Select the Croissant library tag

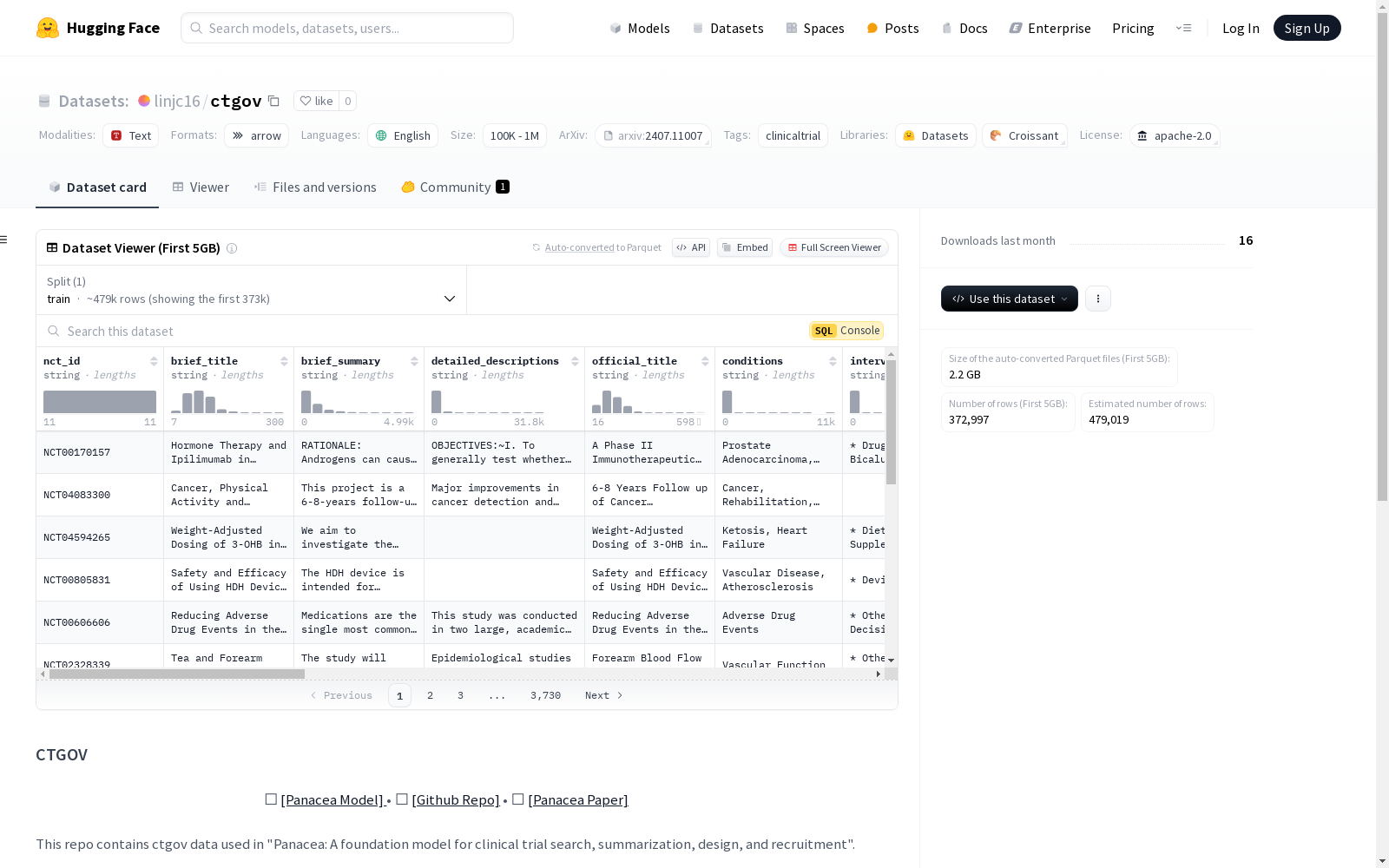click(x=1024, y=135)
